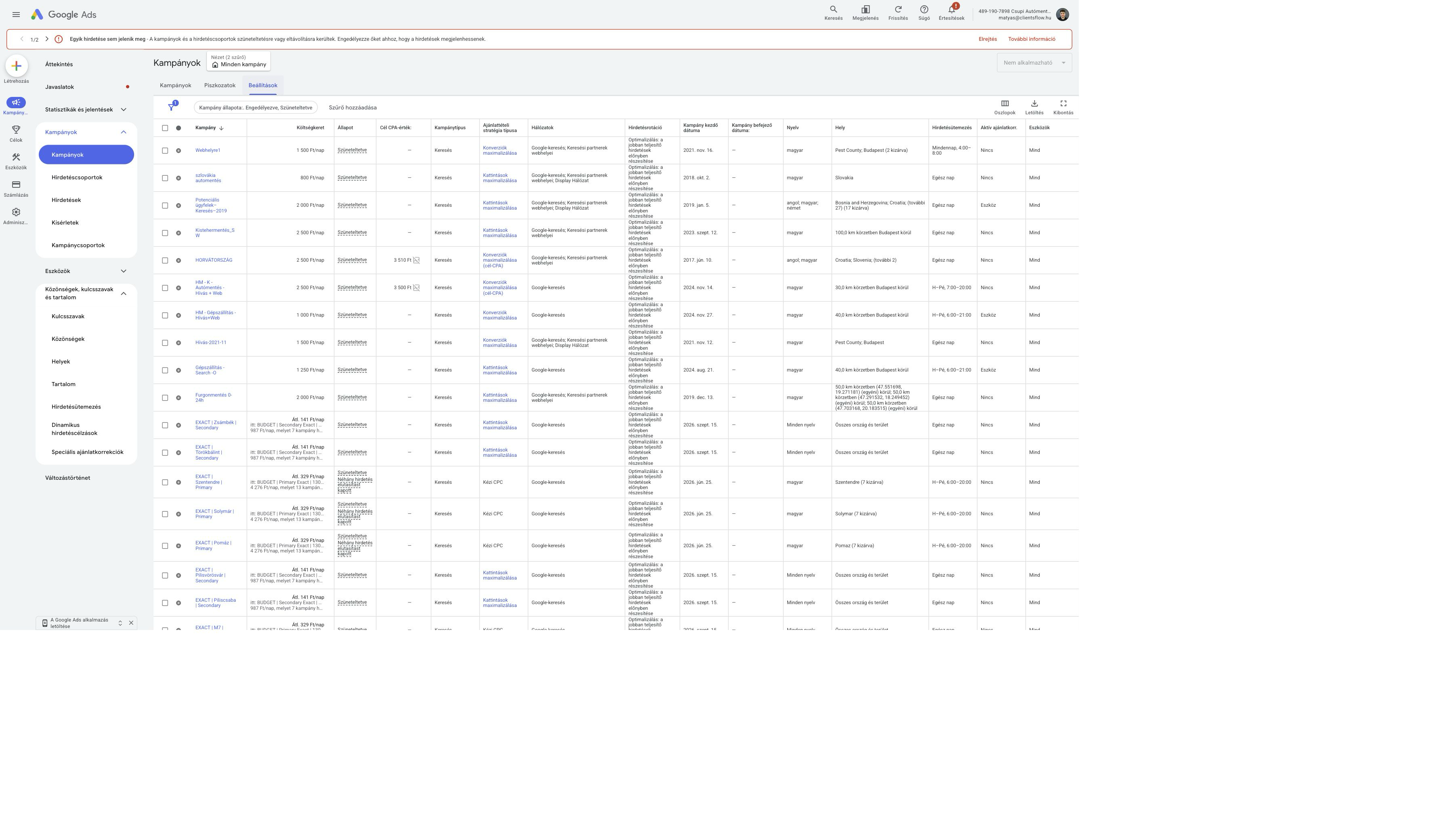Viewport: 1438px width, 840px height.
Task: Open the Célok trophy icon
Action: (x=16, y=130)
